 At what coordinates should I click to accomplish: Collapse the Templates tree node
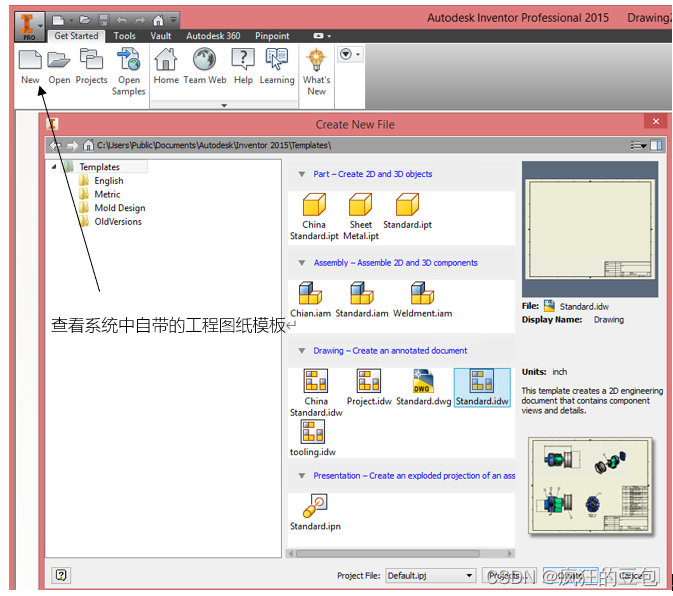(x=54, y=166)
